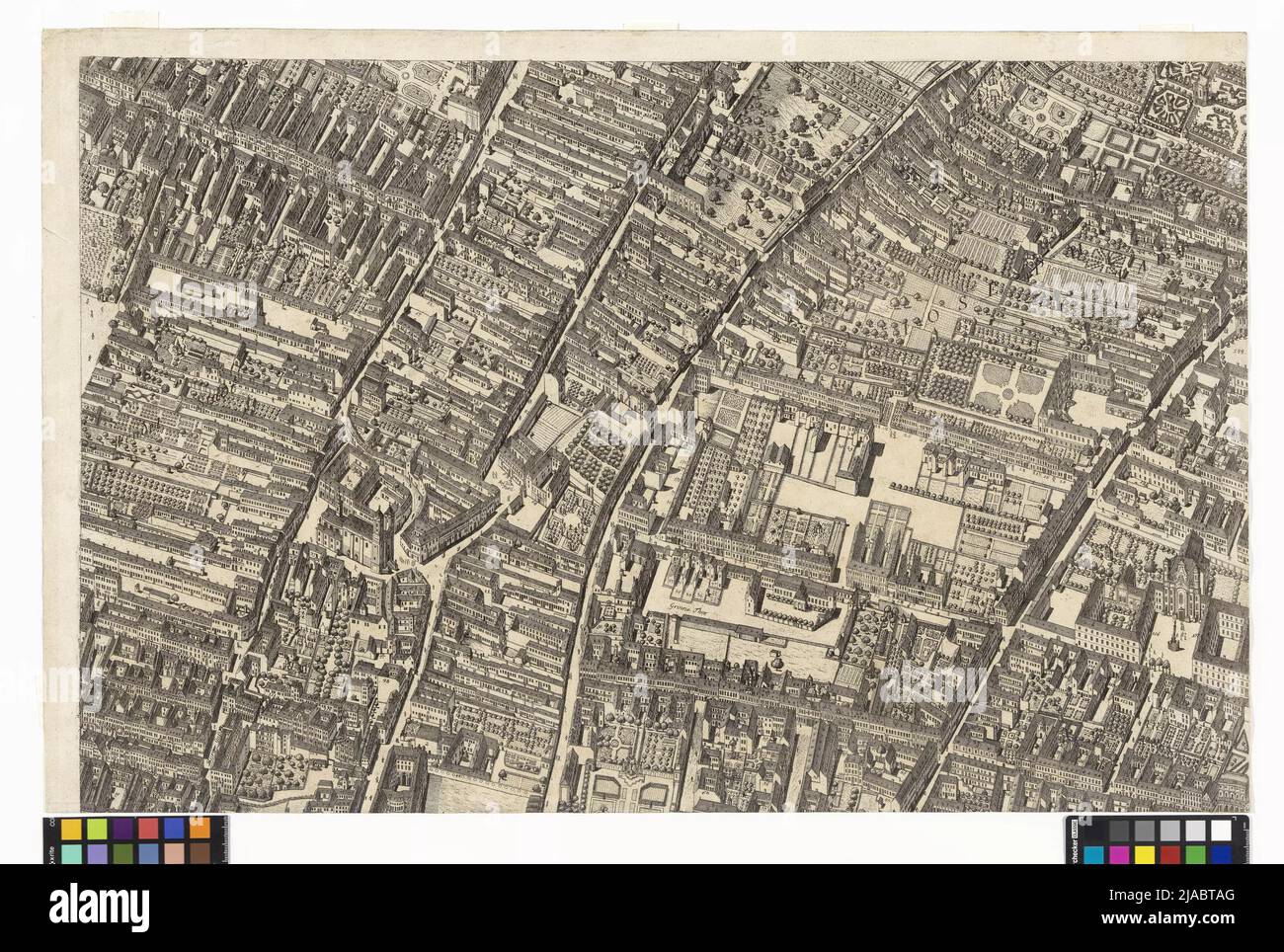Pick the purple patch on the X-Rite chart
This screenshot has height=952, width=1284.
123,829
